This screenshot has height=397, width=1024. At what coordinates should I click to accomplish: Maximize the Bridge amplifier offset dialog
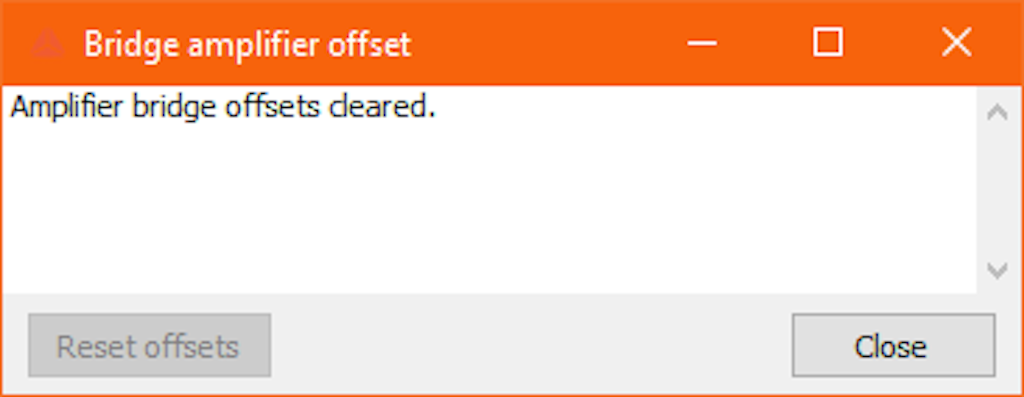click(x=827, y=42)
